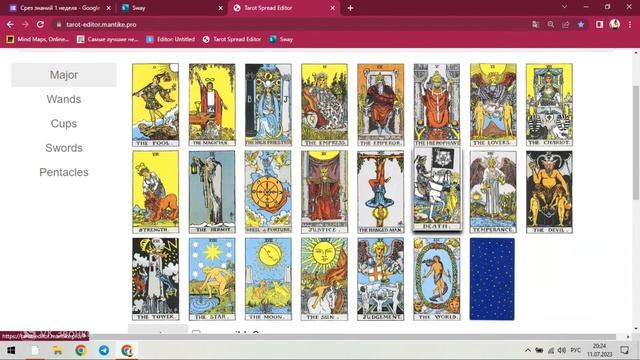Select the Wheel of Fortune card
The height and width of the screenshot is (360, 640).
[x=268, y=192]
